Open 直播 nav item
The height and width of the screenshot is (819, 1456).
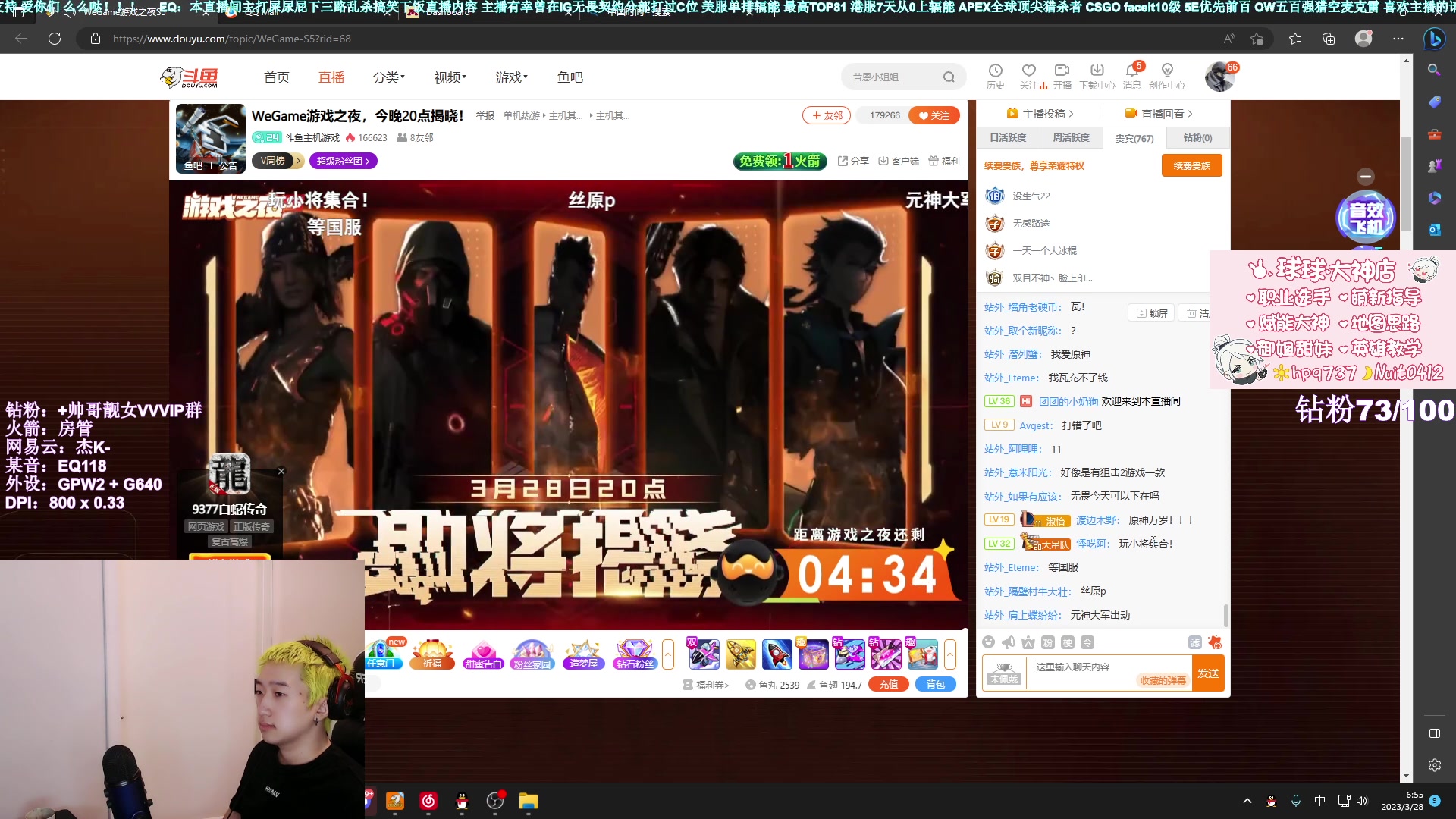click(331, 77)
